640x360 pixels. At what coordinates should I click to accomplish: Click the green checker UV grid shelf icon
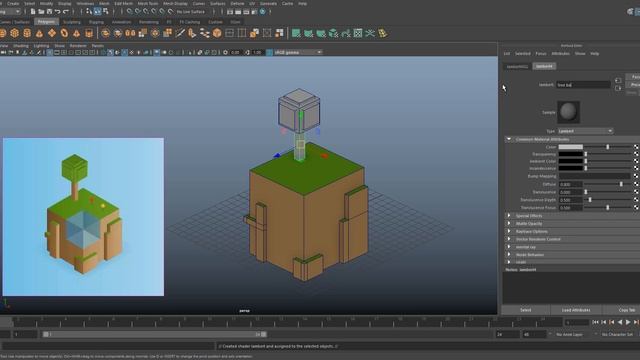click(358, 33)
